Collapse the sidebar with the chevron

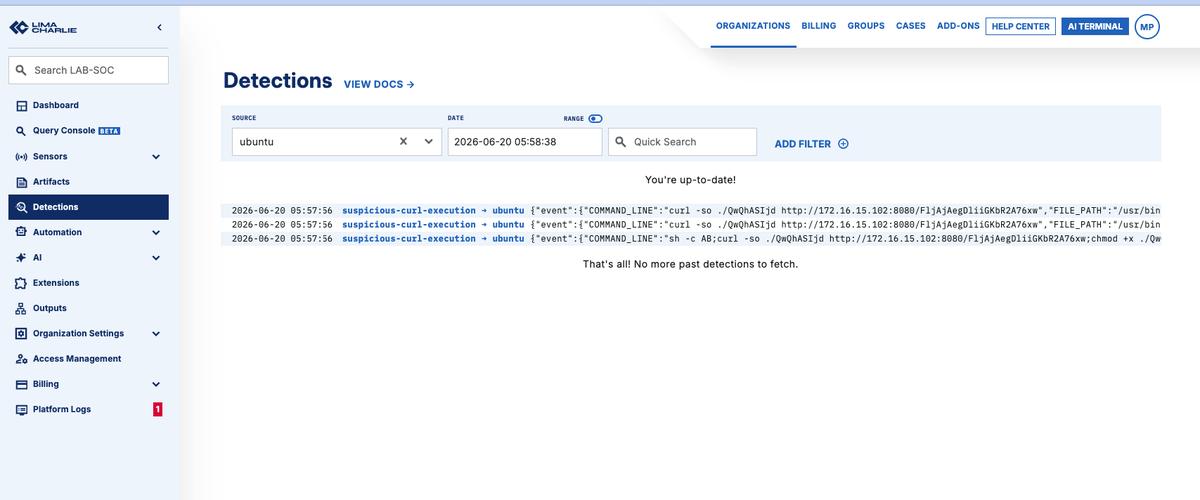[x=159, y=27]
